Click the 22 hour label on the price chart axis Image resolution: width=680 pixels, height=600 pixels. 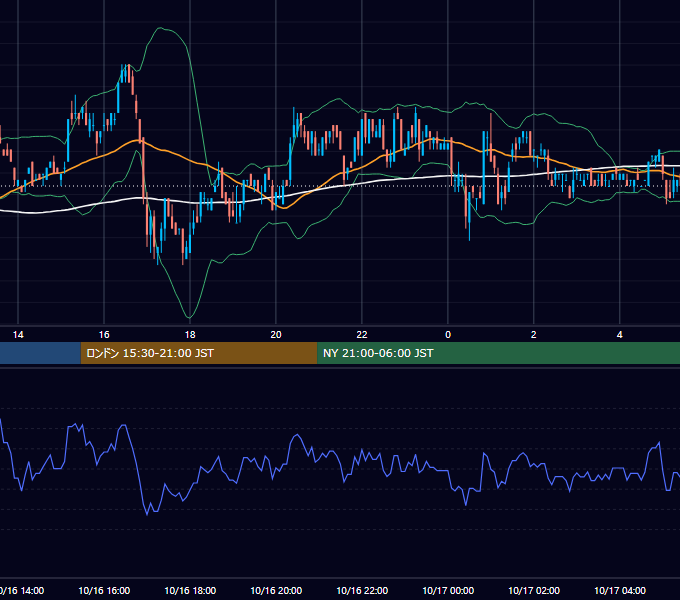362,335
